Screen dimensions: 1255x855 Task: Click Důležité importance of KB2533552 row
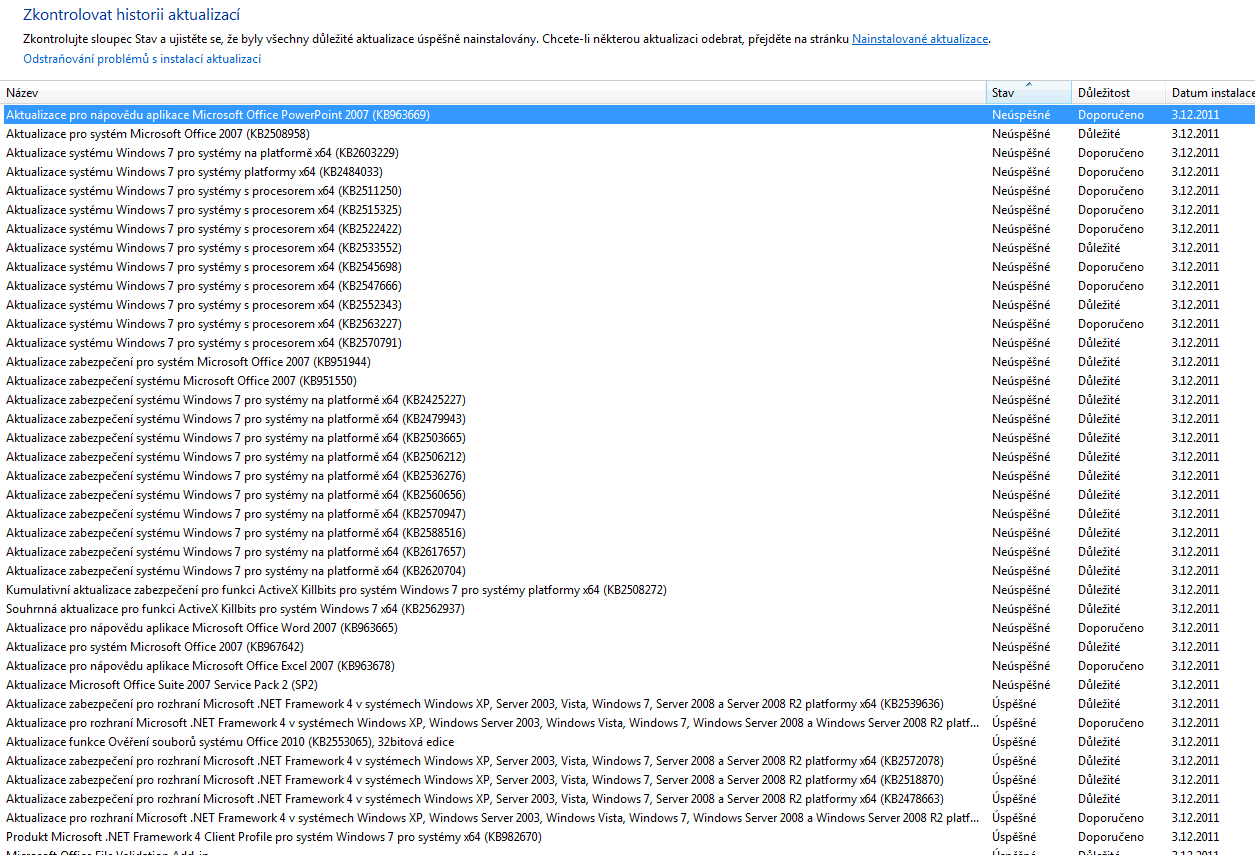1099,248
